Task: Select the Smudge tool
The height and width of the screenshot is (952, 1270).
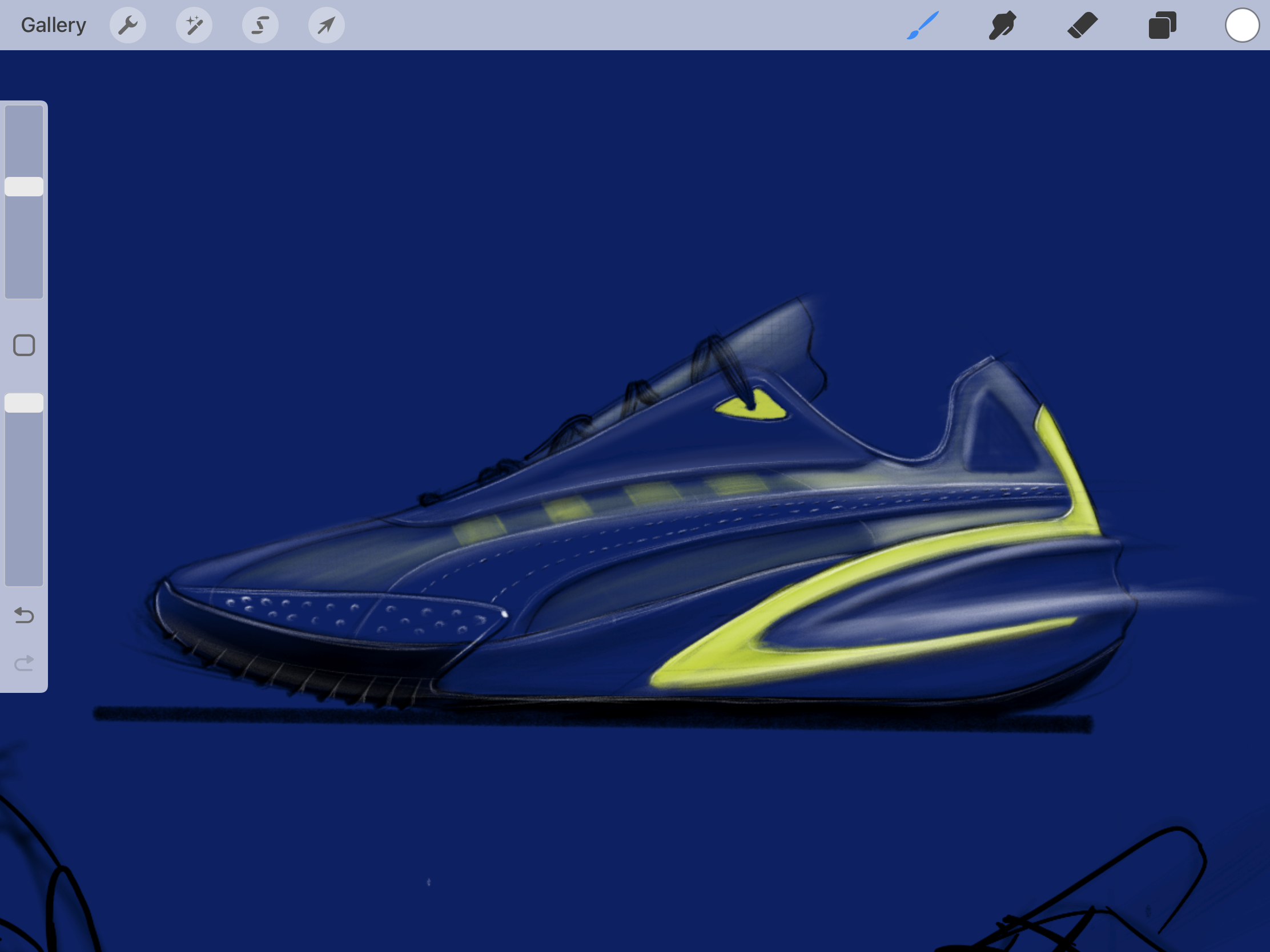Action: 1002,25
